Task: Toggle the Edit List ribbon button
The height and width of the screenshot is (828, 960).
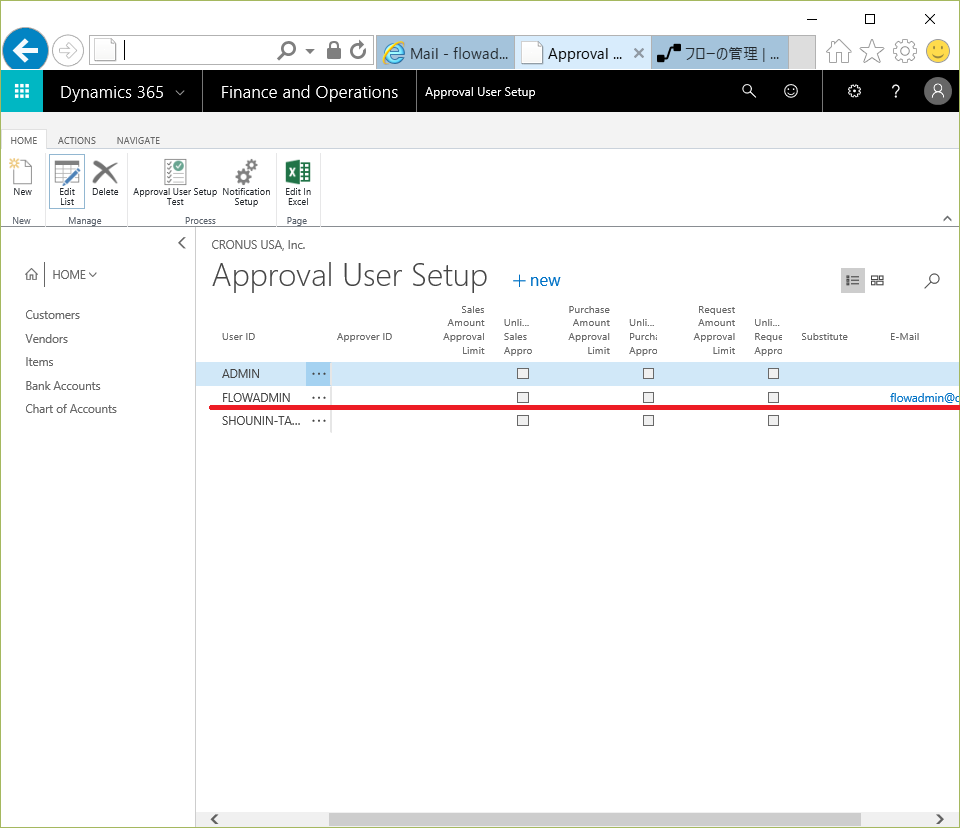Action: (67, 181)
